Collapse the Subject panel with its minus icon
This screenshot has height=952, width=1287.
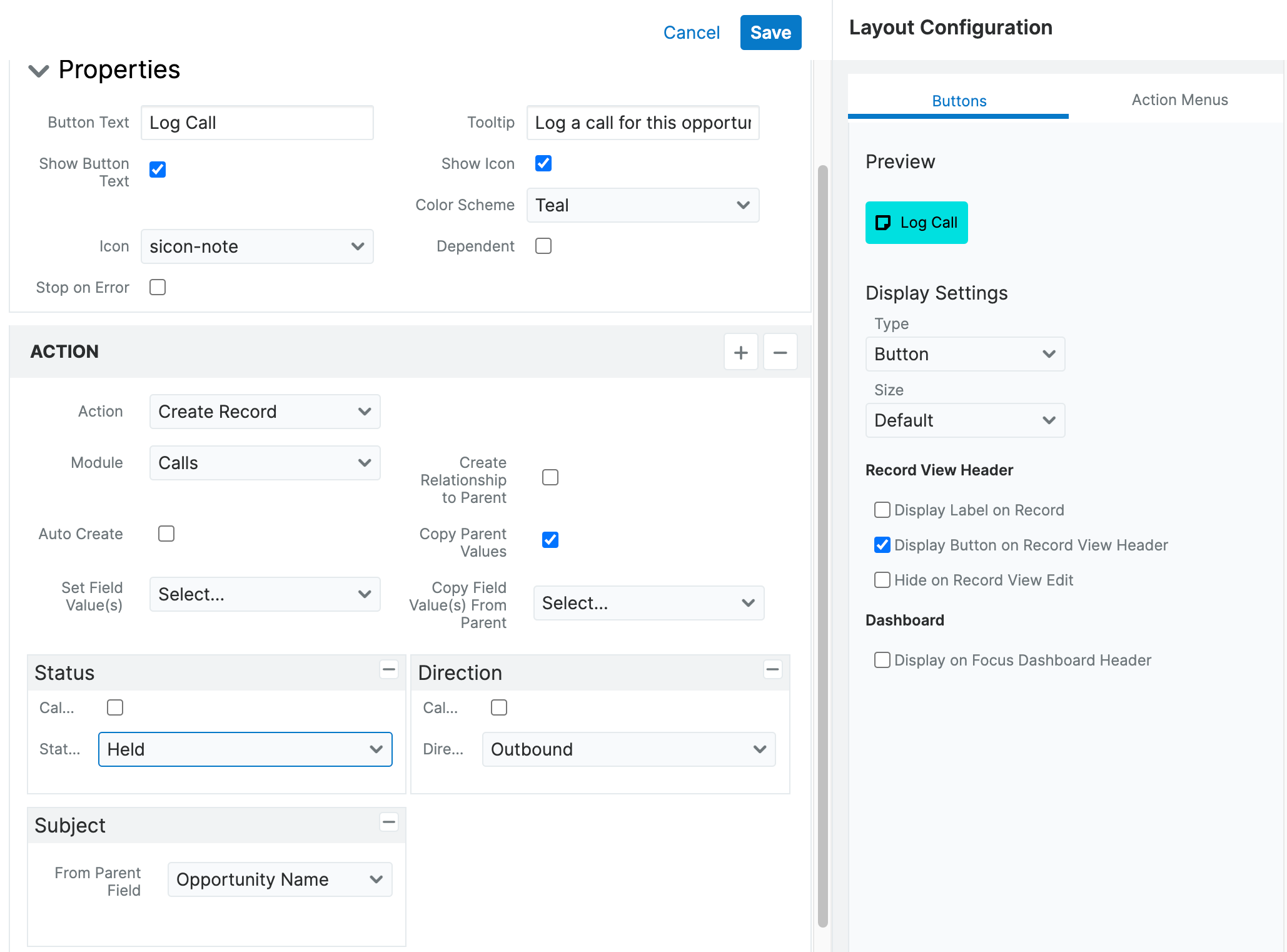click(388, 822)
